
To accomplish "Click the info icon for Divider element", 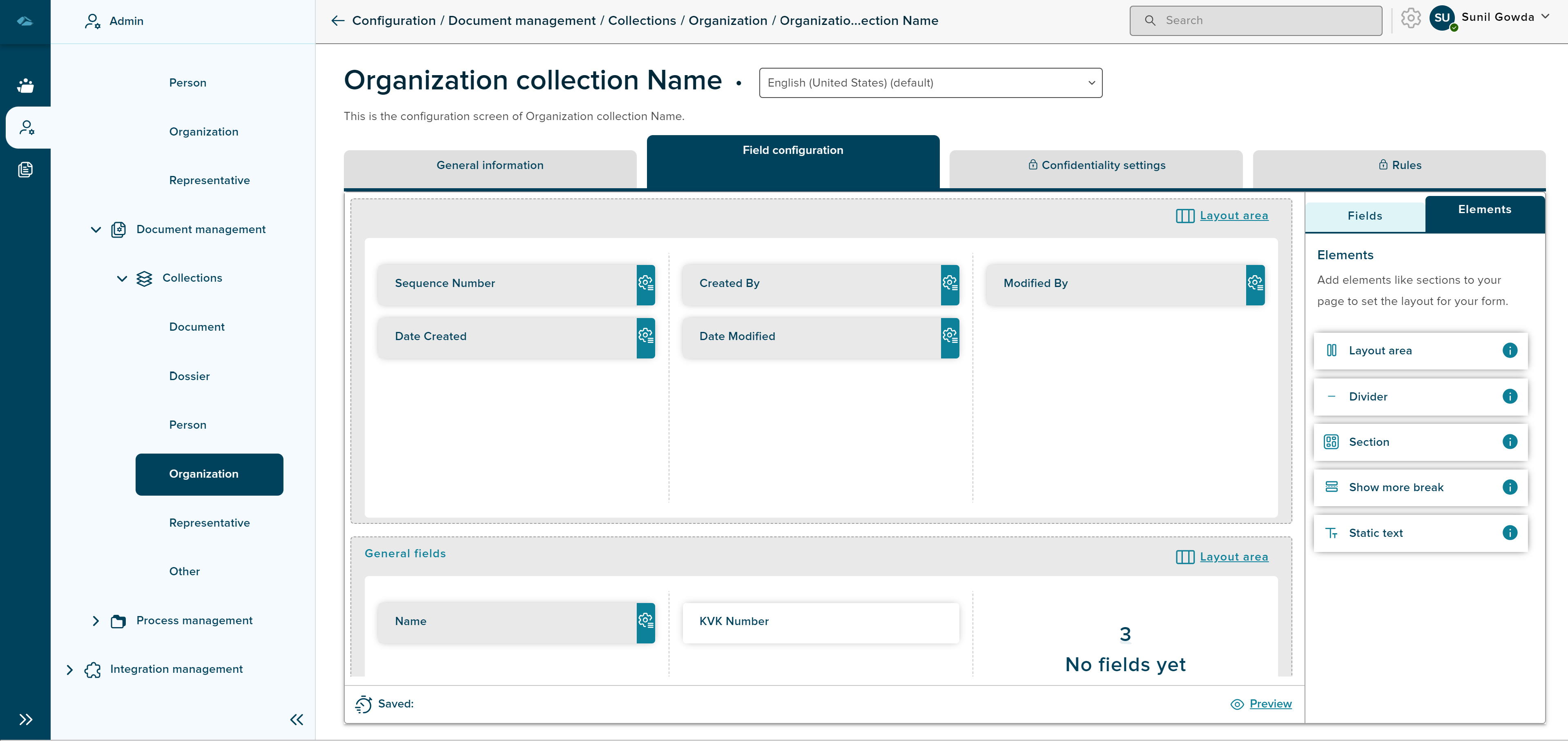I will (1510, 397).
